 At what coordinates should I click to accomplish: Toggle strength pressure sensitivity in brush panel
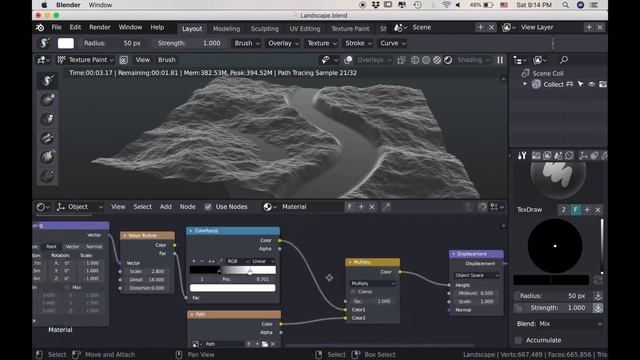pyautogui.click(x=598, y=308)
